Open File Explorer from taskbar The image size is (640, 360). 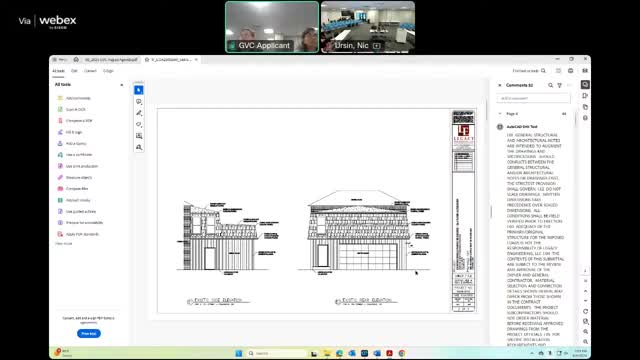point(327,353)
